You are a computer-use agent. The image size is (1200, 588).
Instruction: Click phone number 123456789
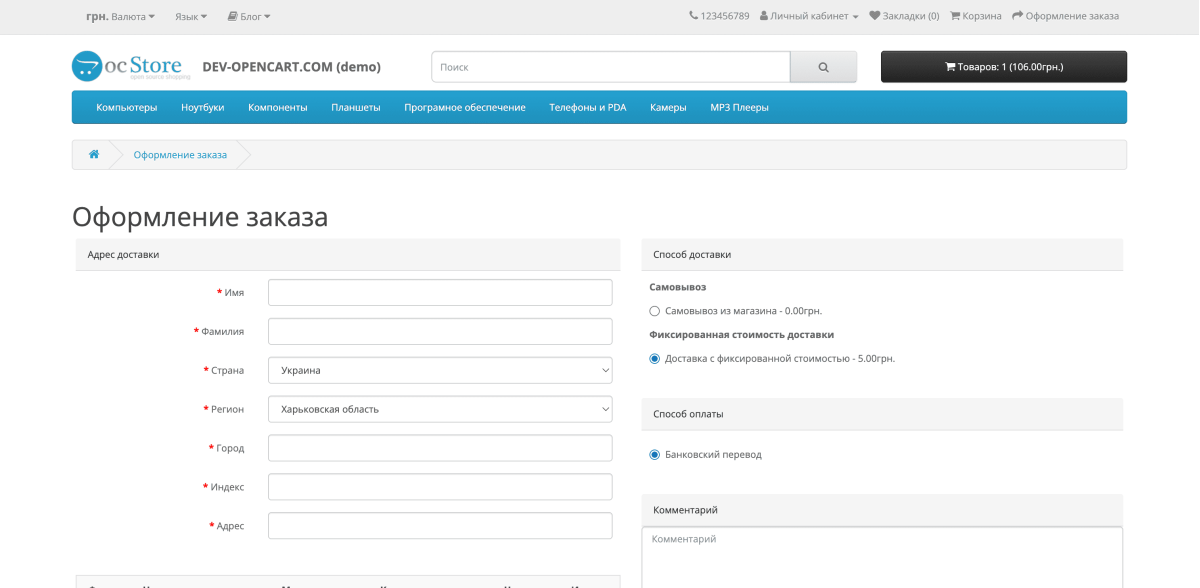click(719, 16)
